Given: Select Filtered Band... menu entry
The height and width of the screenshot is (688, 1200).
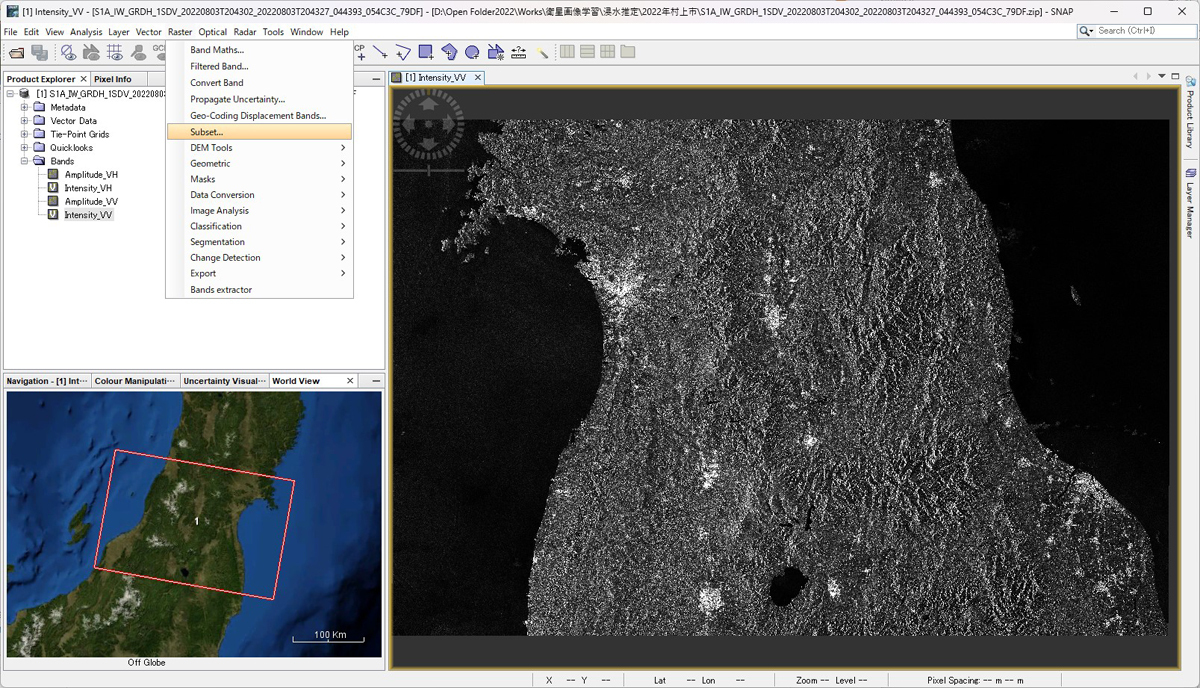Looking at the screenshot, I should tap(259, 67).
